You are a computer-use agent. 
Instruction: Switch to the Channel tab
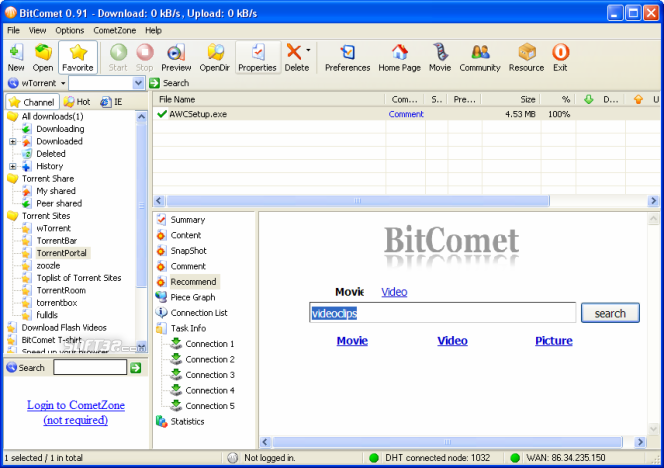(x=32, y=102)
